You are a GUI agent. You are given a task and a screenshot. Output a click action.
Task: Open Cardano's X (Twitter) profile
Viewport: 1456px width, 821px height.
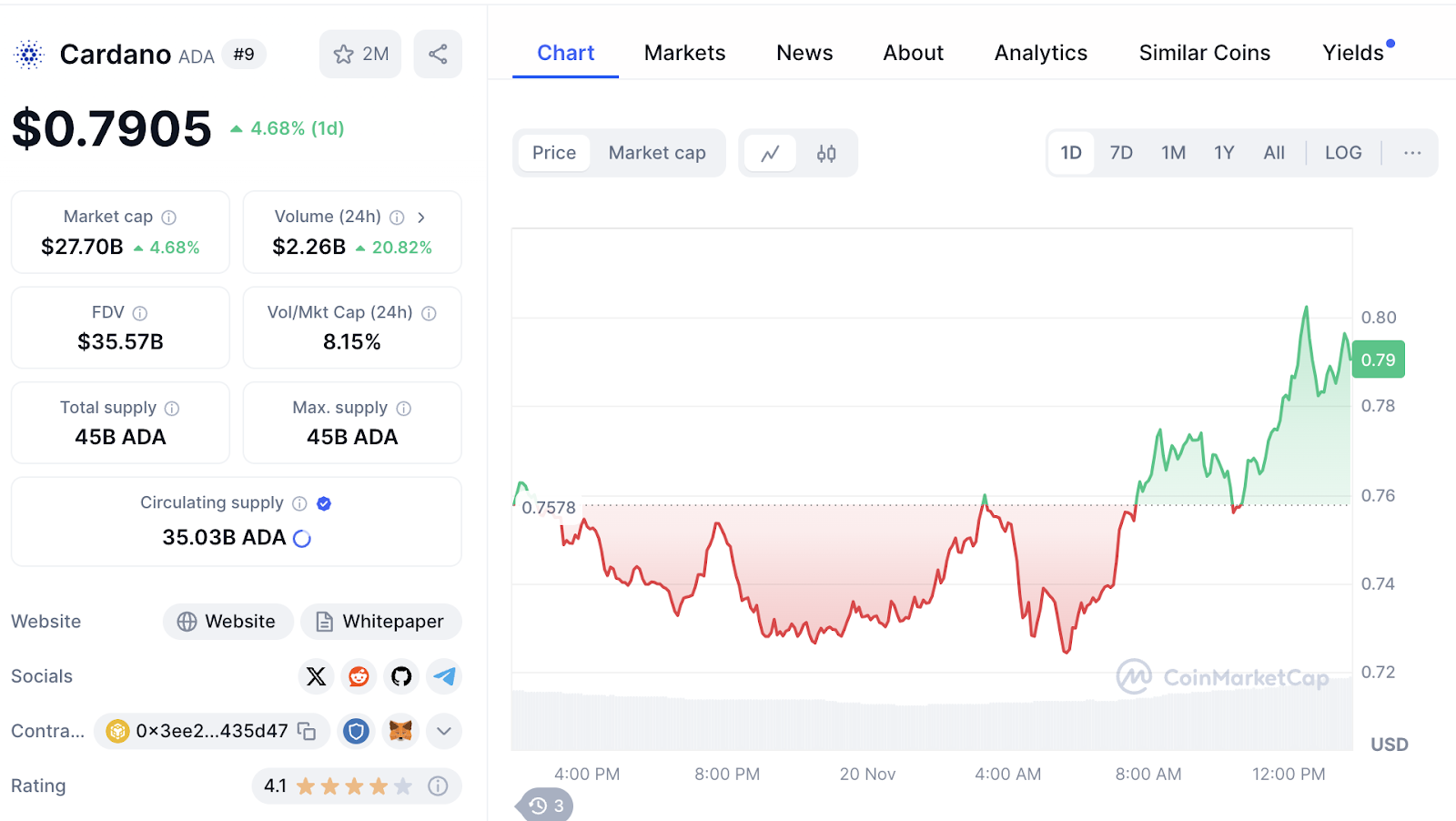click(316, 676)
